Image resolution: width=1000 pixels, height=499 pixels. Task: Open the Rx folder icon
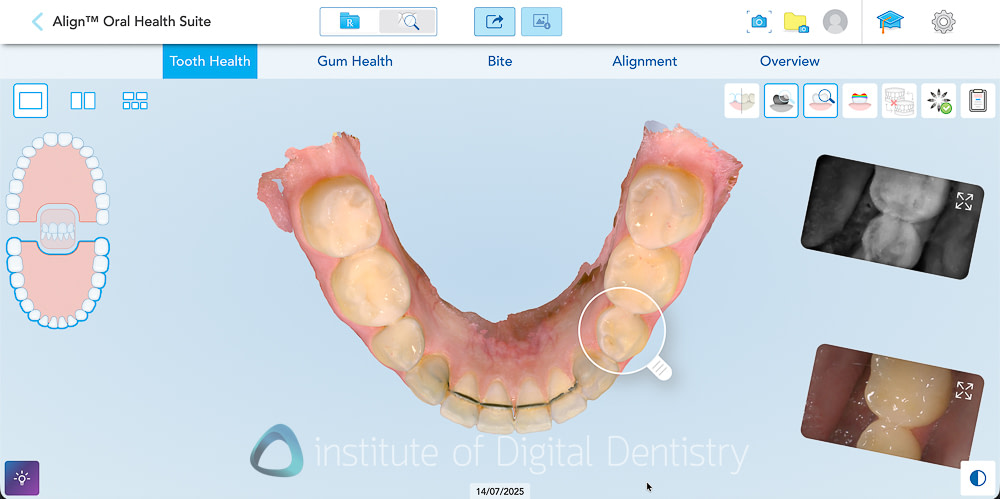click(x=349, y=22)
